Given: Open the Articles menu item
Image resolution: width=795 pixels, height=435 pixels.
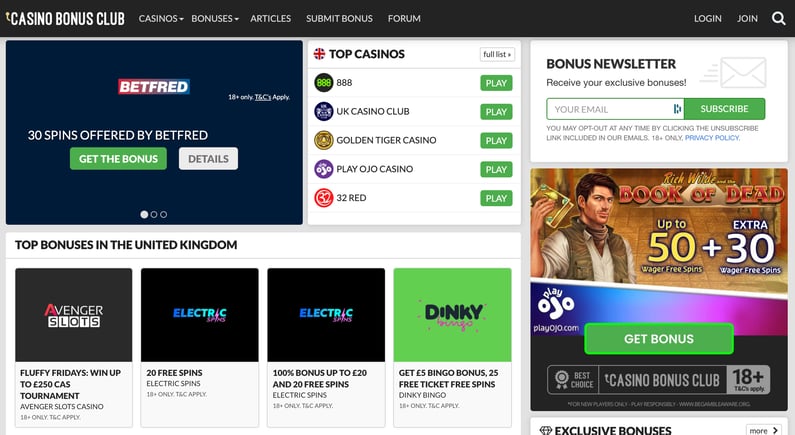Looking at the screenshot, I should (x=270, y=18).
